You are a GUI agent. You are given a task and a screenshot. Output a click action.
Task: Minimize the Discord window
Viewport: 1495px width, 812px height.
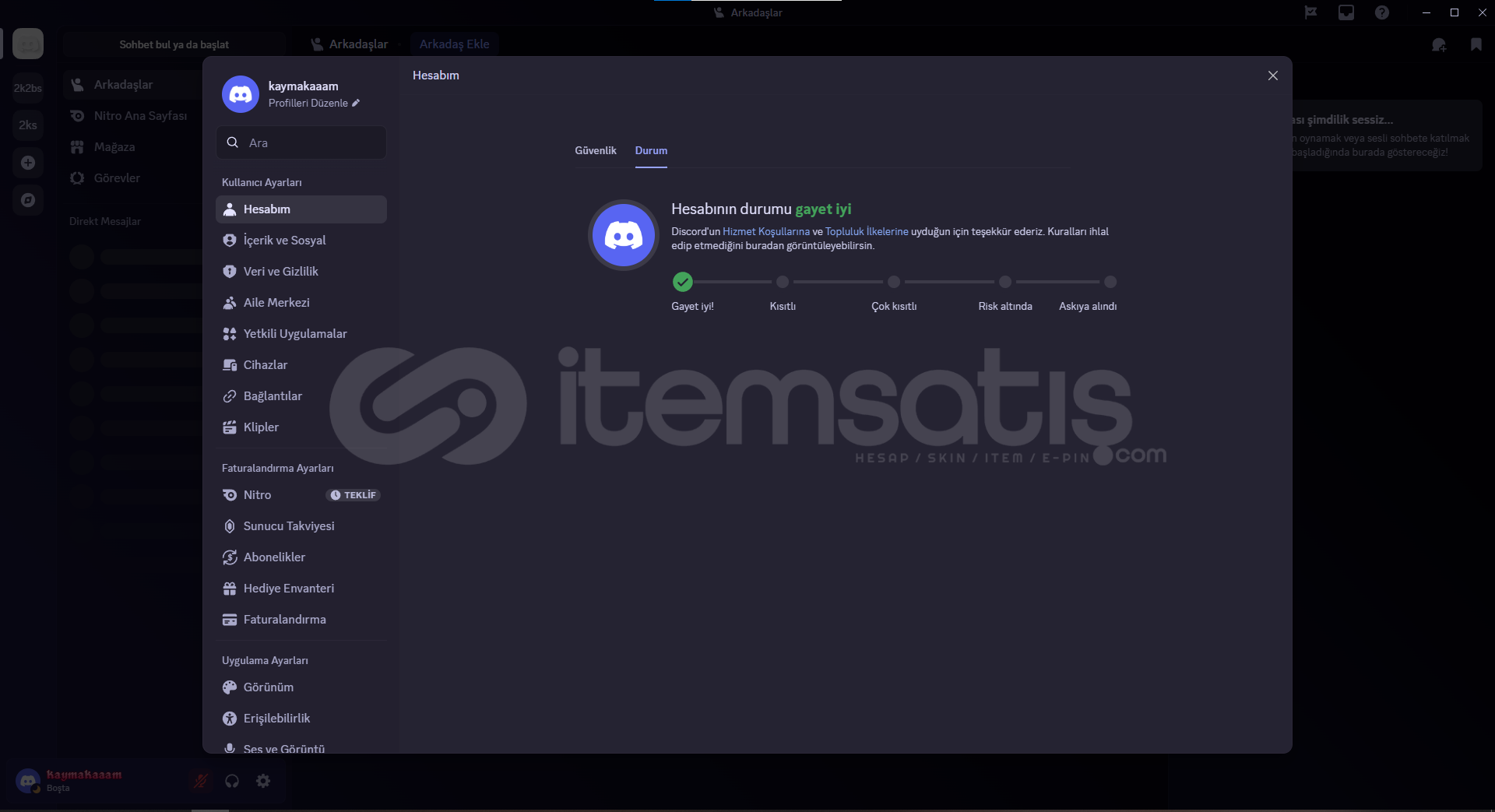1426,12
